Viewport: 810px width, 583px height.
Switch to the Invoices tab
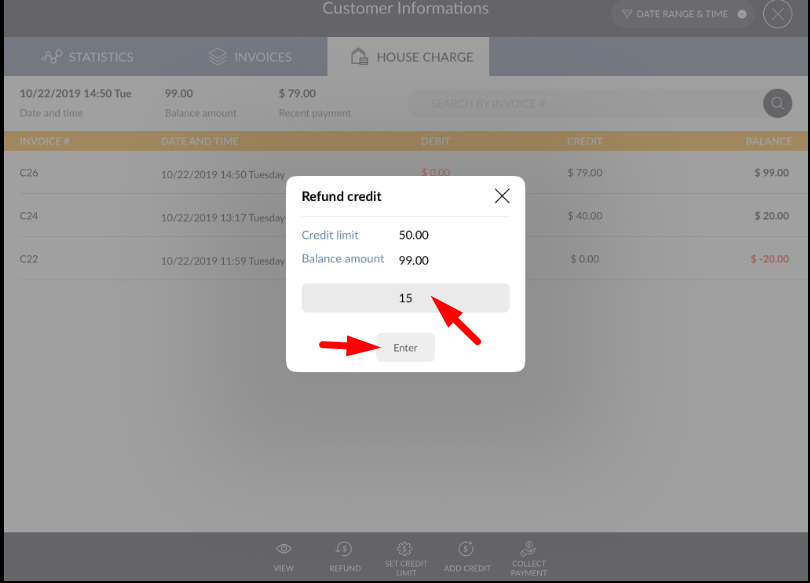point(250,57)
